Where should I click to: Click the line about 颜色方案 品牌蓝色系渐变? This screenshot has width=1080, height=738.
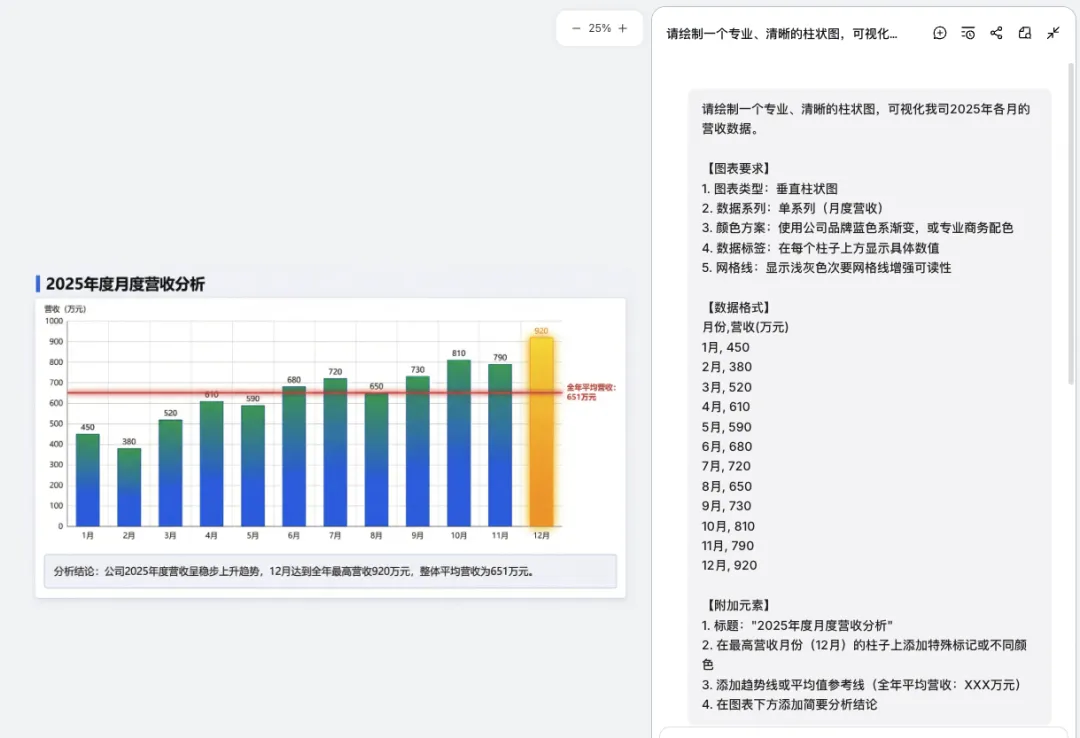tap(858, 228)
